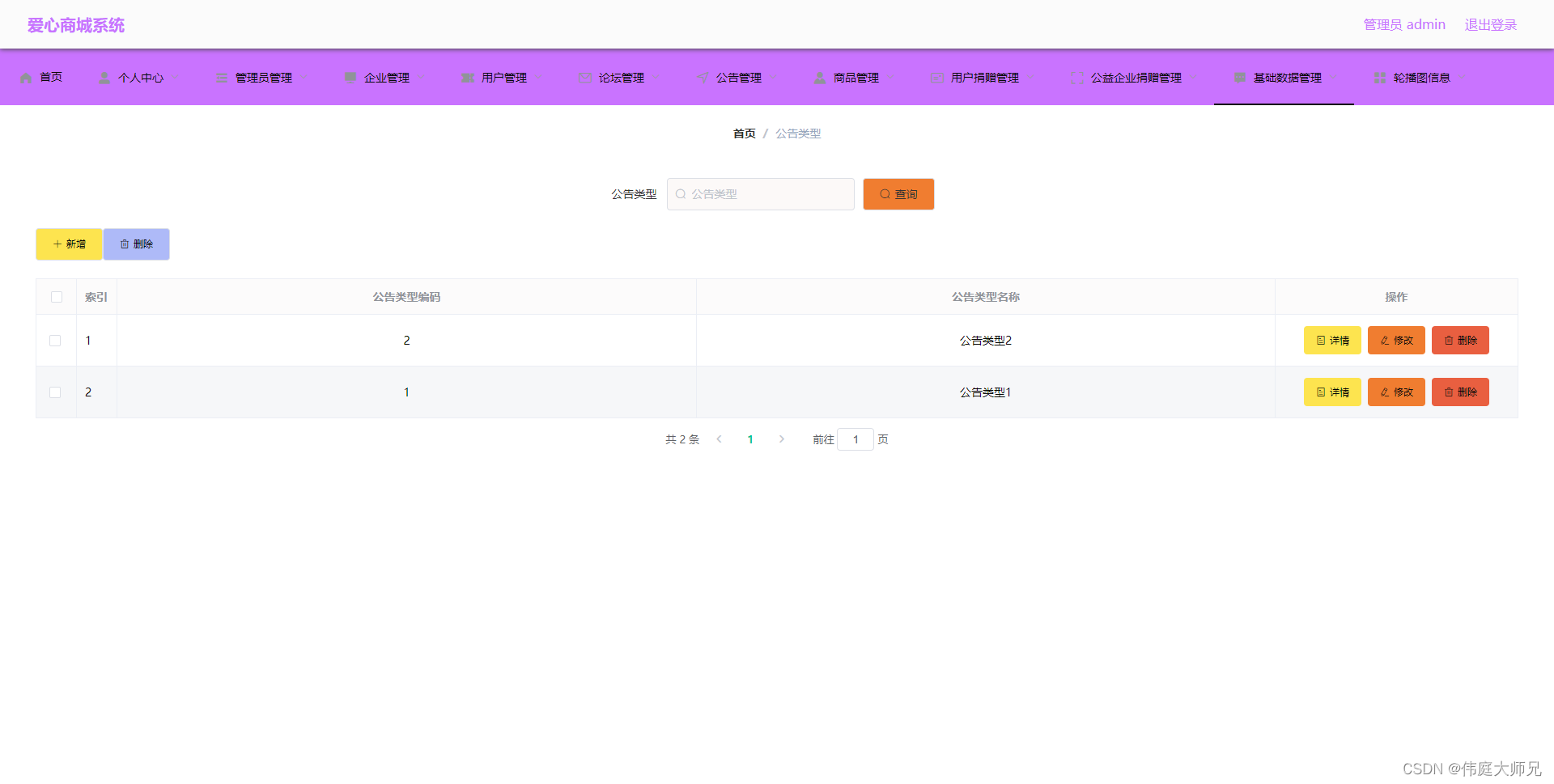
Task: Click the paper-plane icon beside 公告管理
Action: [x=703, y=78]
